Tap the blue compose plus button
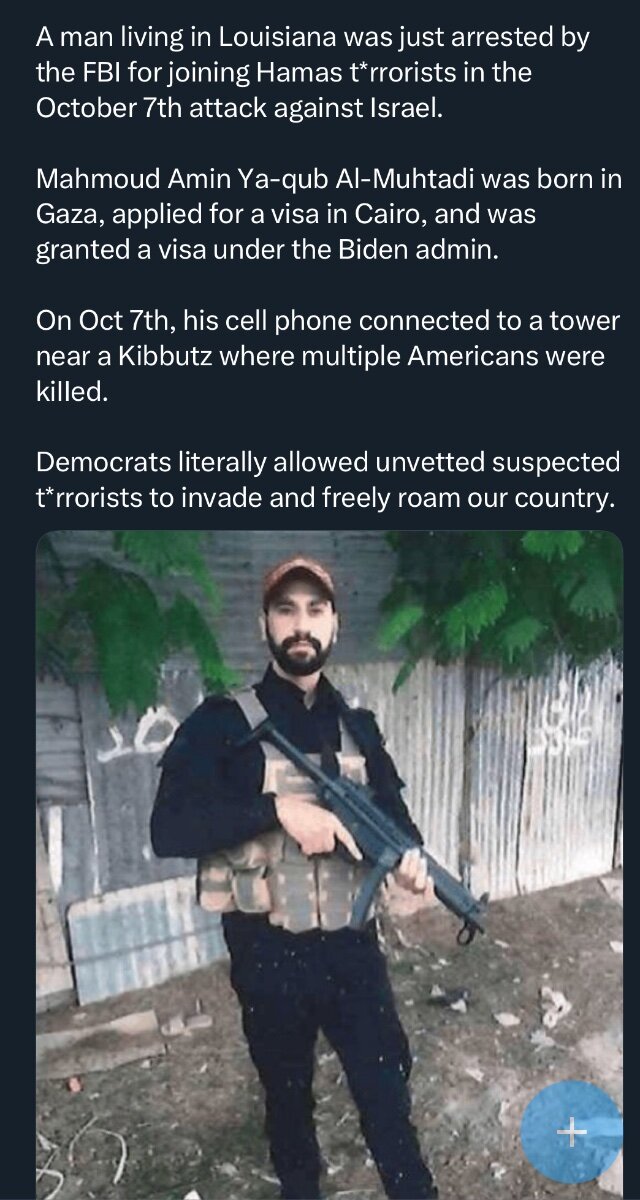 click(x=572, y=1132)
